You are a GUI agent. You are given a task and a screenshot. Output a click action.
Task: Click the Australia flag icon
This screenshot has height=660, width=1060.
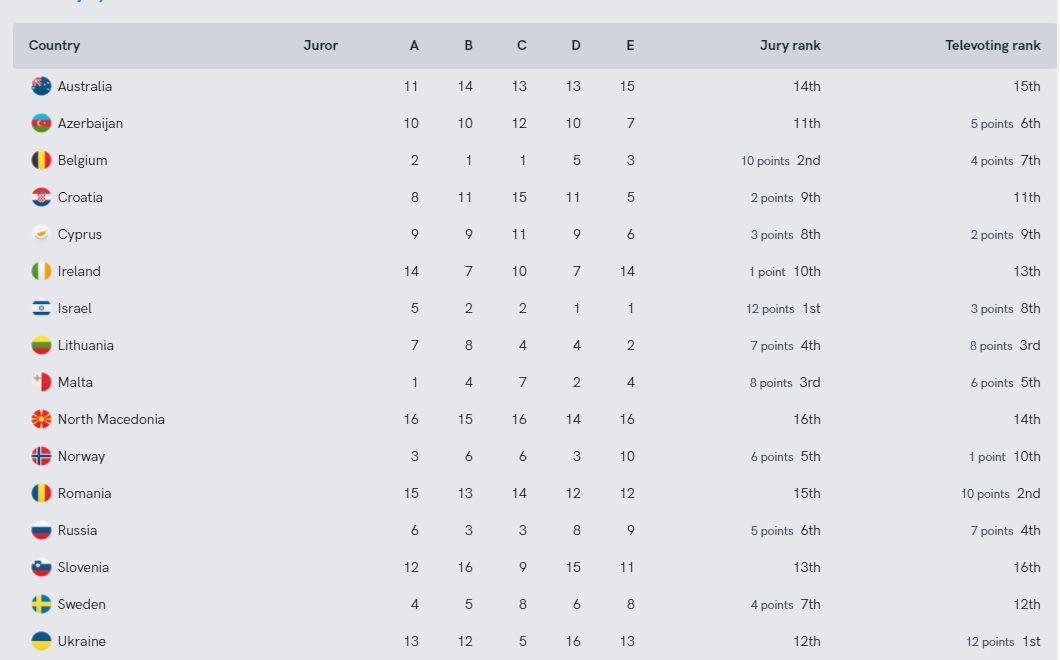41,86
